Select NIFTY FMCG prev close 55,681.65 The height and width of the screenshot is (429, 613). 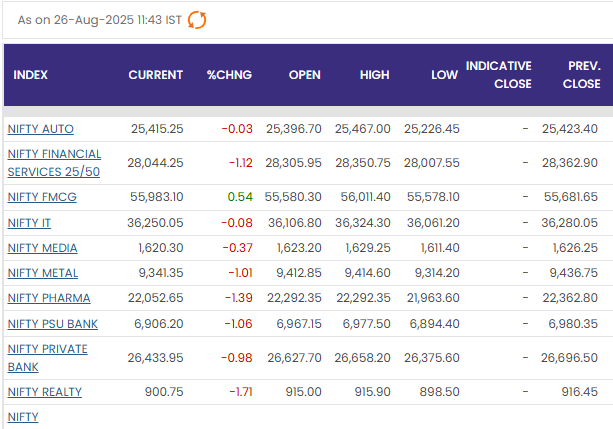(571, 197)
